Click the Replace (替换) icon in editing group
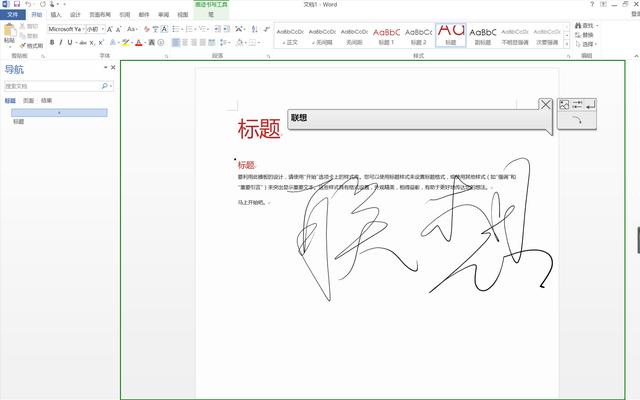Viewport: 640px width, 400px height. coord(578,35)
